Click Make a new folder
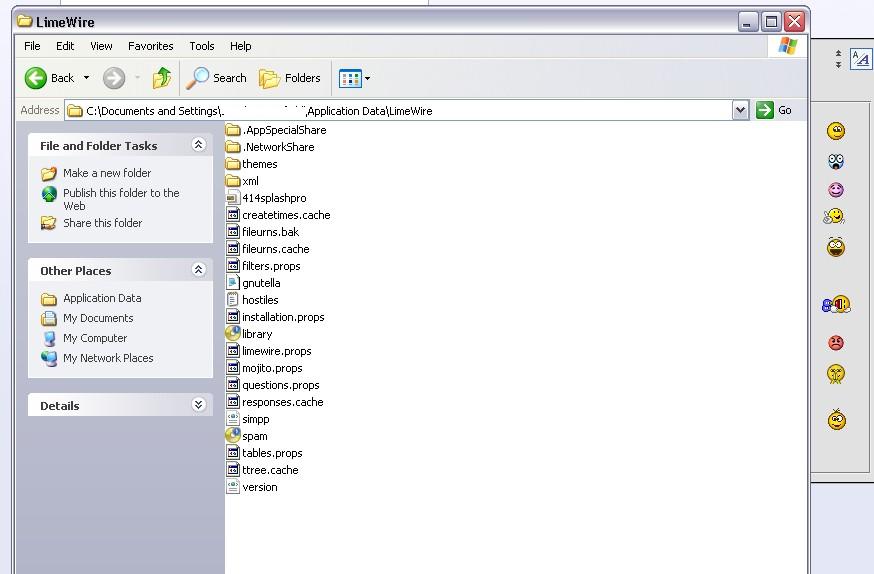 pos(106,173)
